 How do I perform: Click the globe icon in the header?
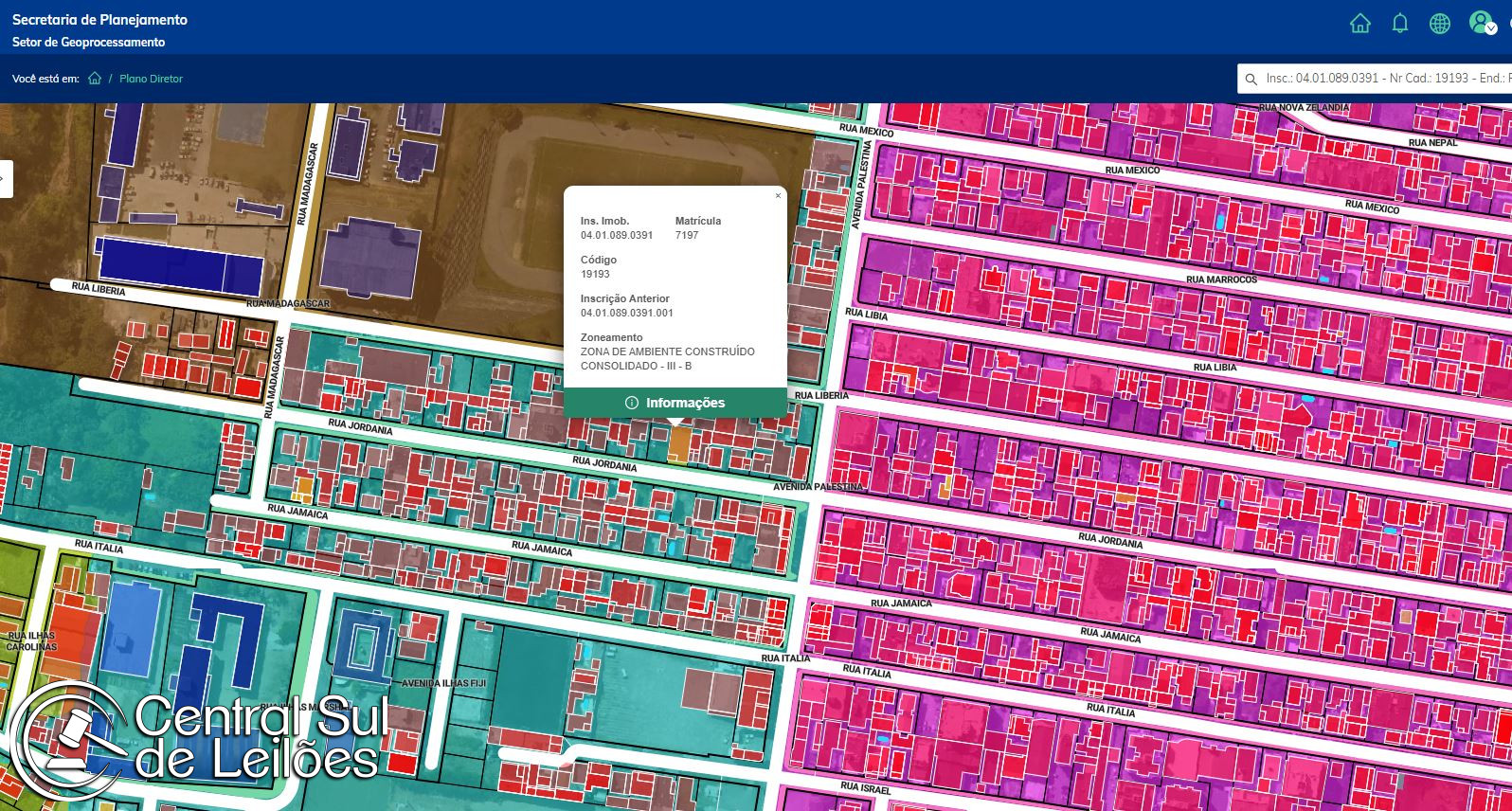1440,24
